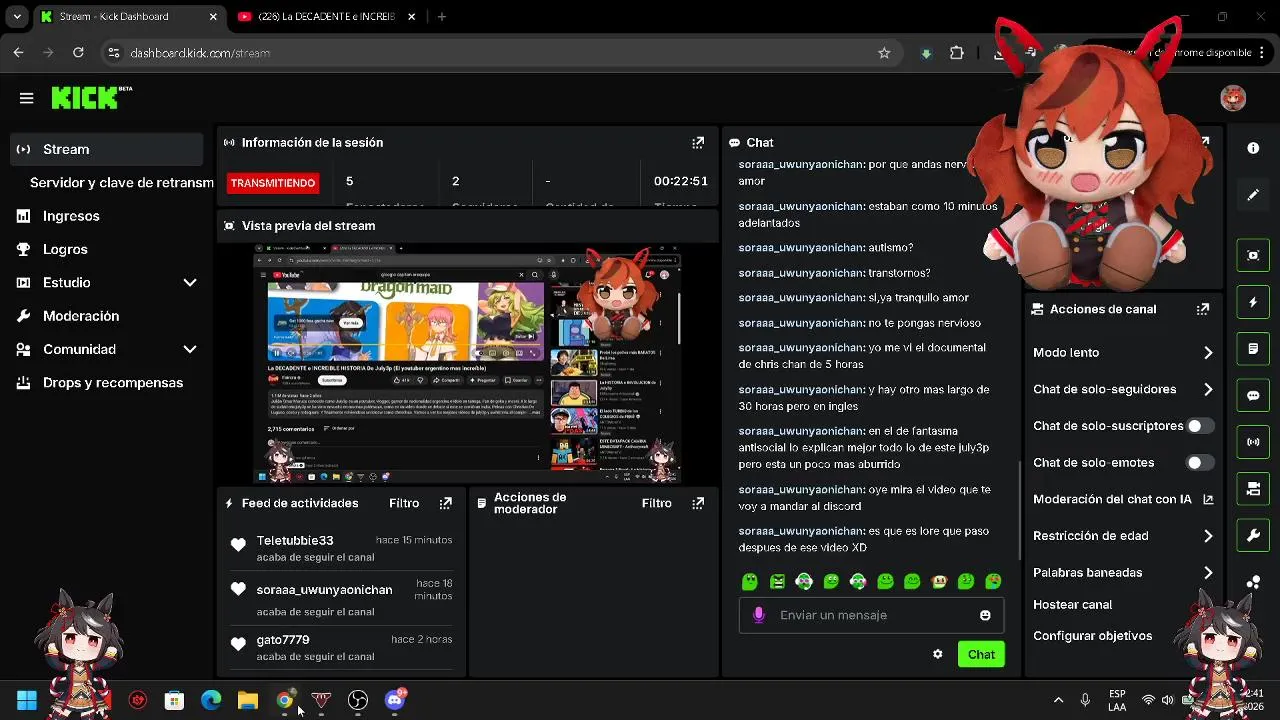Click the chat panel scrollbar
The image size is (1280, 720).
[1020, 510]
